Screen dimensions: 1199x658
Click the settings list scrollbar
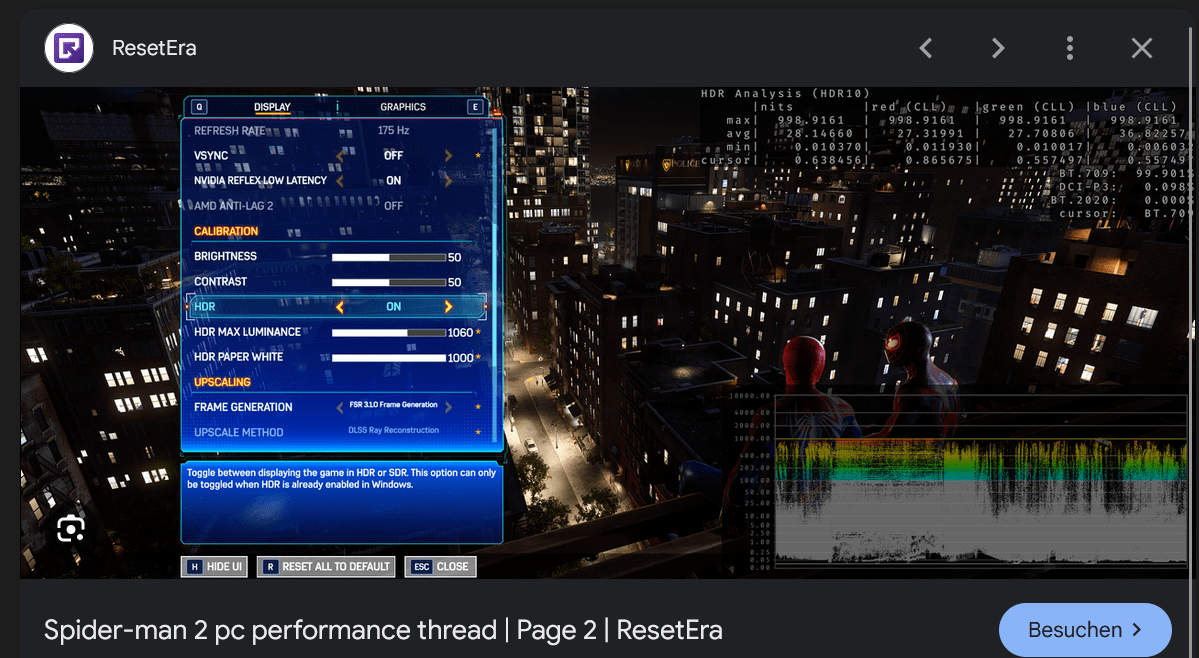pyautogui.click(x=497, y=283)
